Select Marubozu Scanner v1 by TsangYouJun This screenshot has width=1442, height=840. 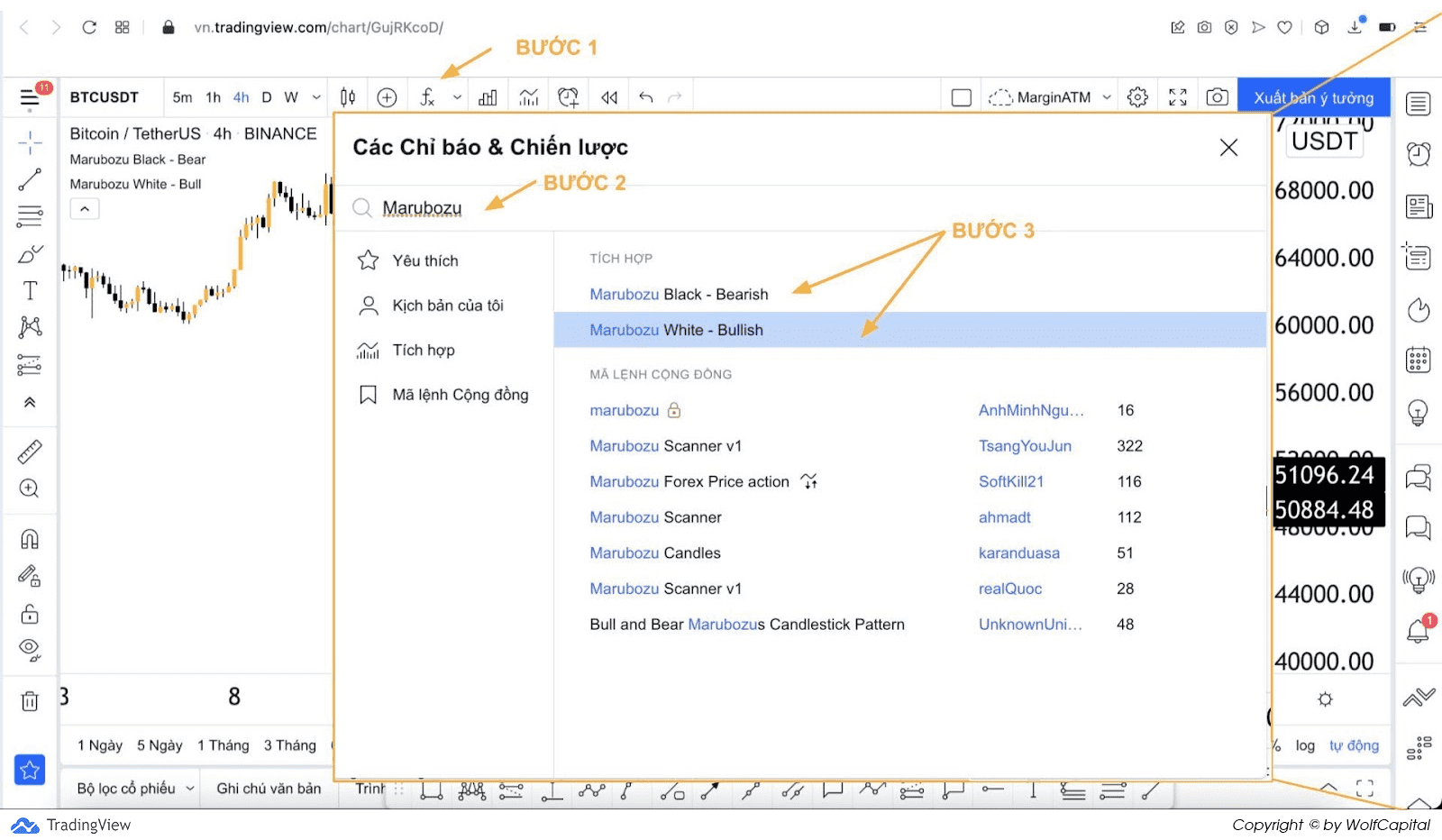pyautogui.click(x=910, y=446)
